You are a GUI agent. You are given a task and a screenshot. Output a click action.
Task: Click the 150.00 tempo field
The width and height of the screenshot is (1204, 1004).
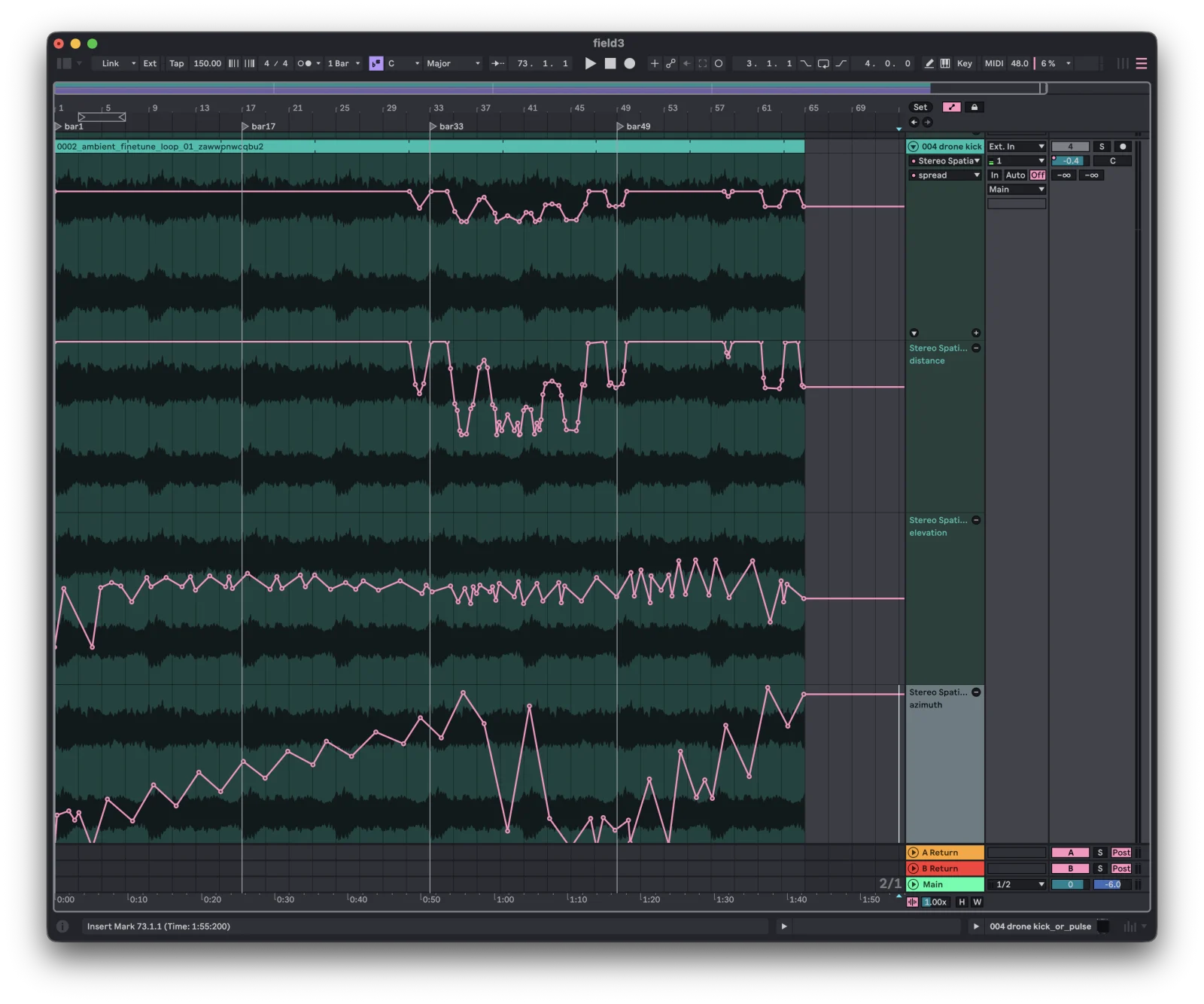point(207,63)
